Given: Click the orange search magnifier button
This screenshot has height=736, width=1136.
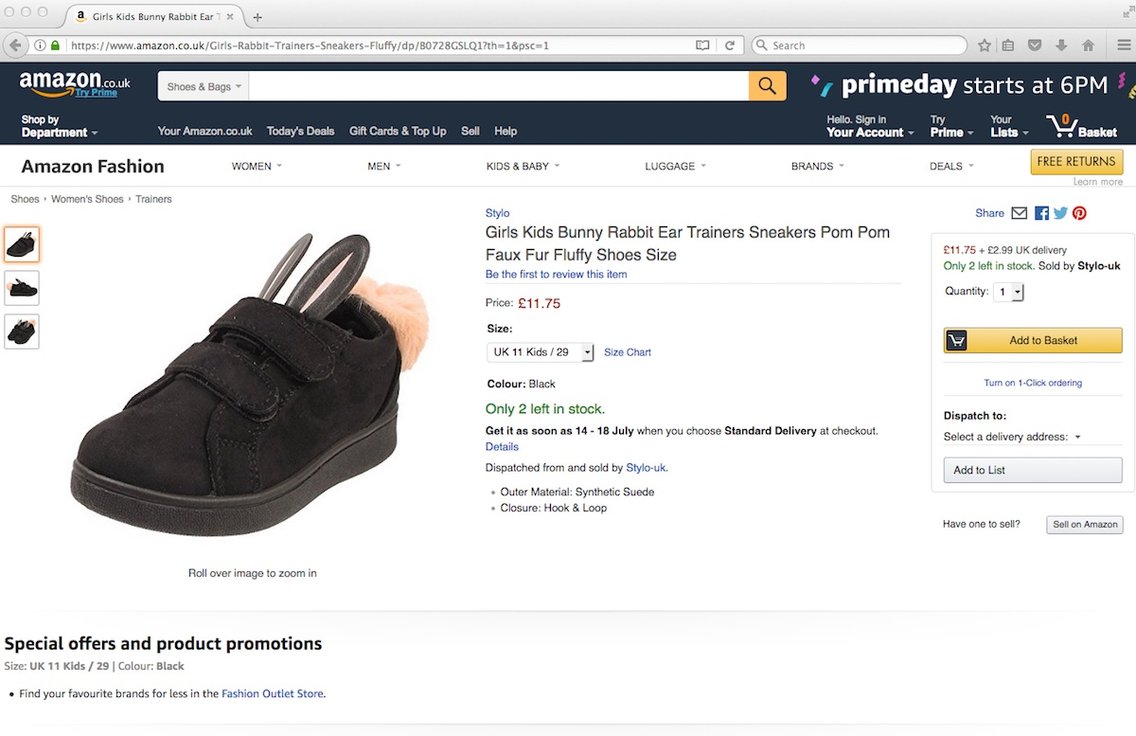Looking at the screenshot, I should pyautogui.click(x=767, y=86).
